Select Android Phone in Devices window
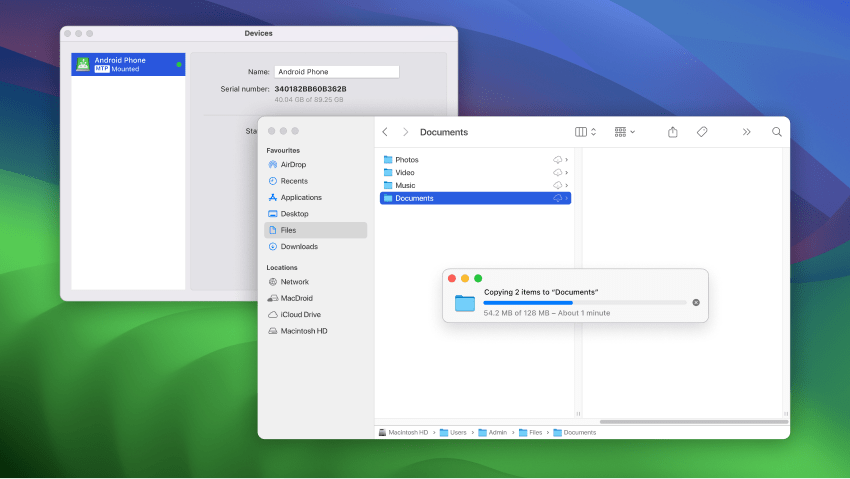Viewport: 850px width, 479px height. pyautogui.click(x=128, y=64)
